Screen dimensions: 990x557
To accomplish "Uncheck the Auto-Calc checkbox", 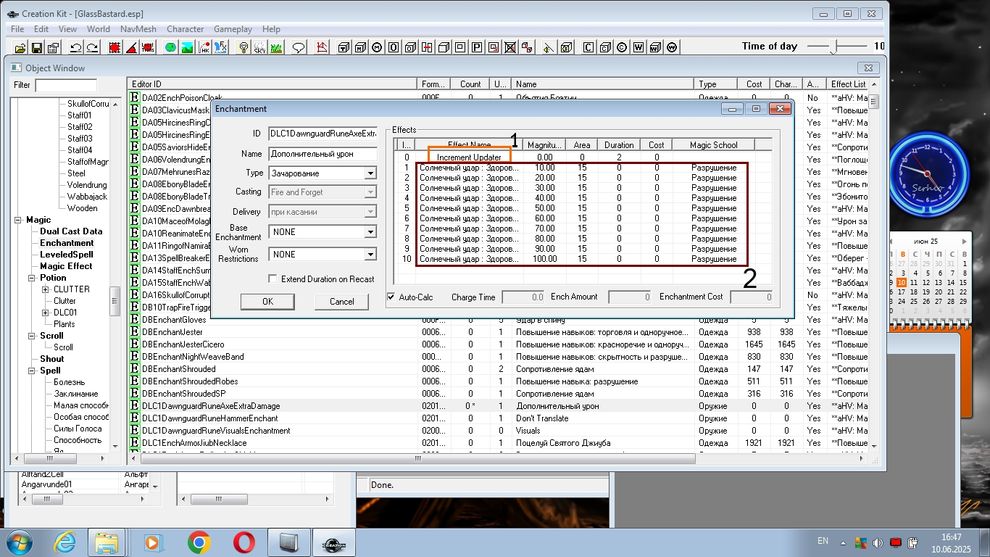I will pyautogui.click(x=391, y=297).
